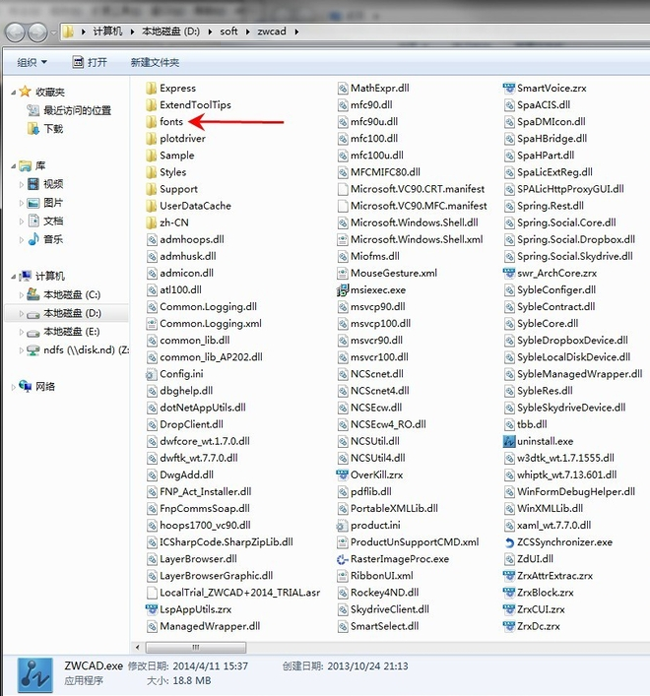Viewport: 650px width, 696px height.
Task: Click the ZCSSynchronizer.exe icon
Action: (509, 542)
